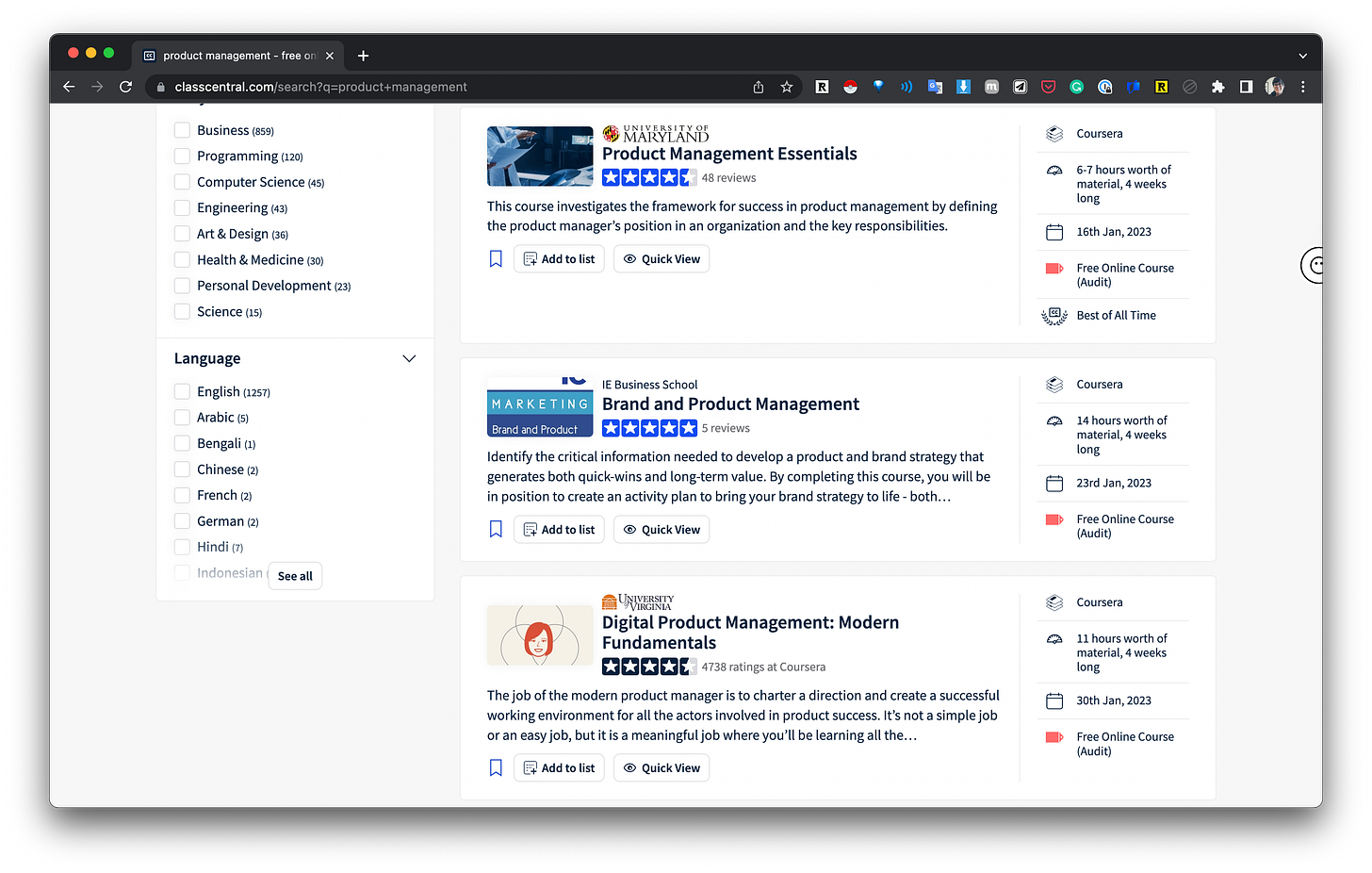
Task: Open the blue download arrow extension
Action: click(963, 87)
